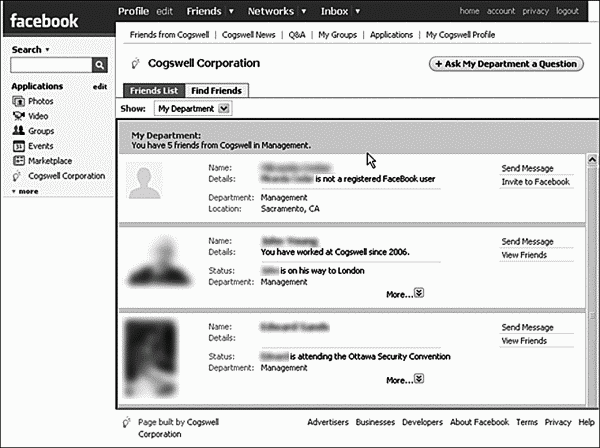
Task: Expand More details for second friend
Action: (x=419, y=293)
